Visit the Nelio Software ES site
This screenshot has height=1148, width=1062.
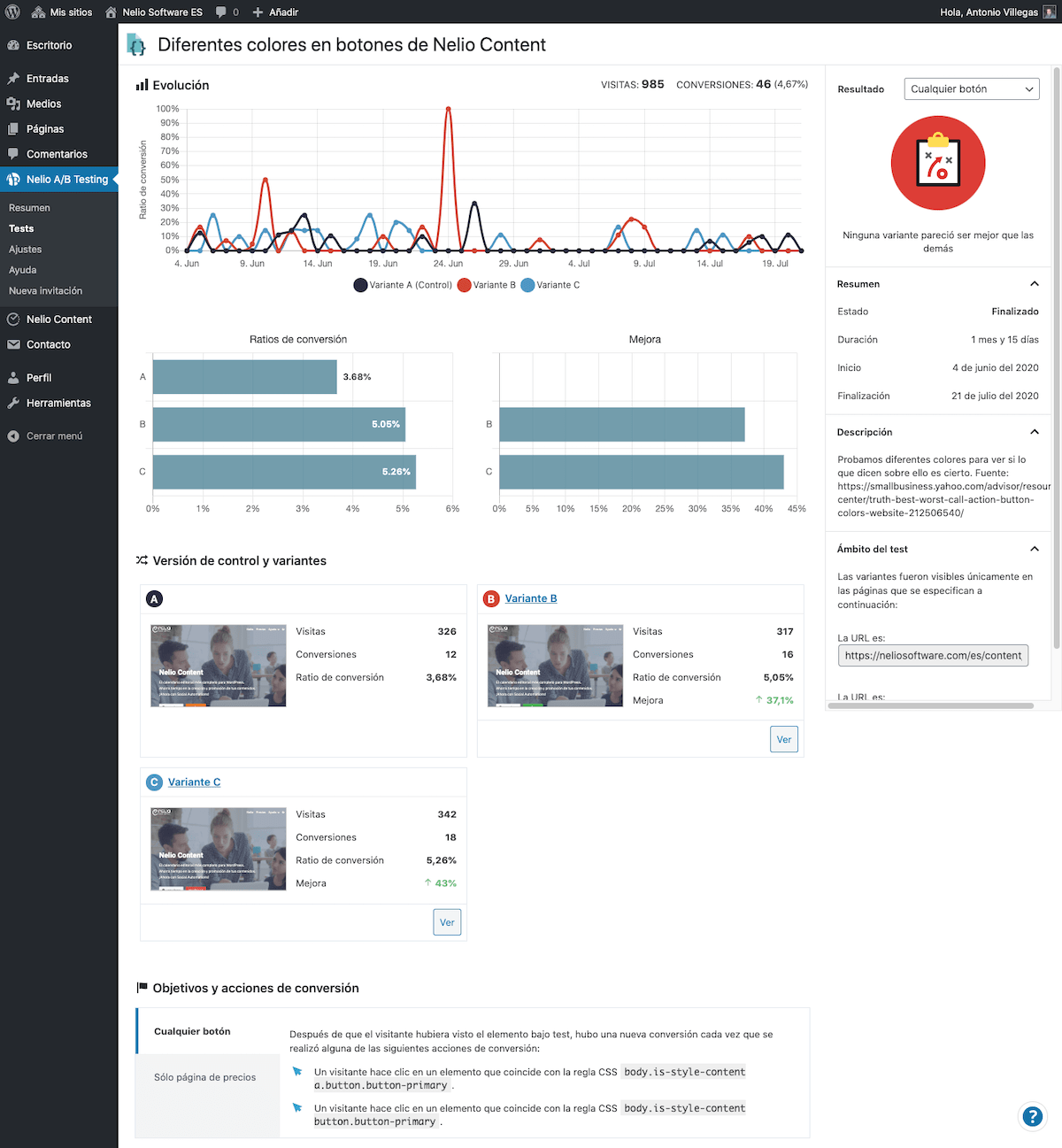(x=154, y=12)
